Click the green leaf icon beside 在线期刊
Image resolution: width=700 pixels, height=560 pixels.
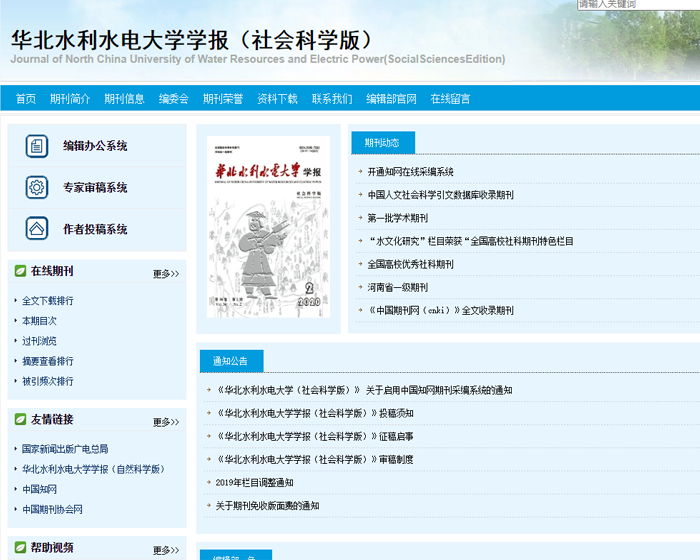[21, 271]
